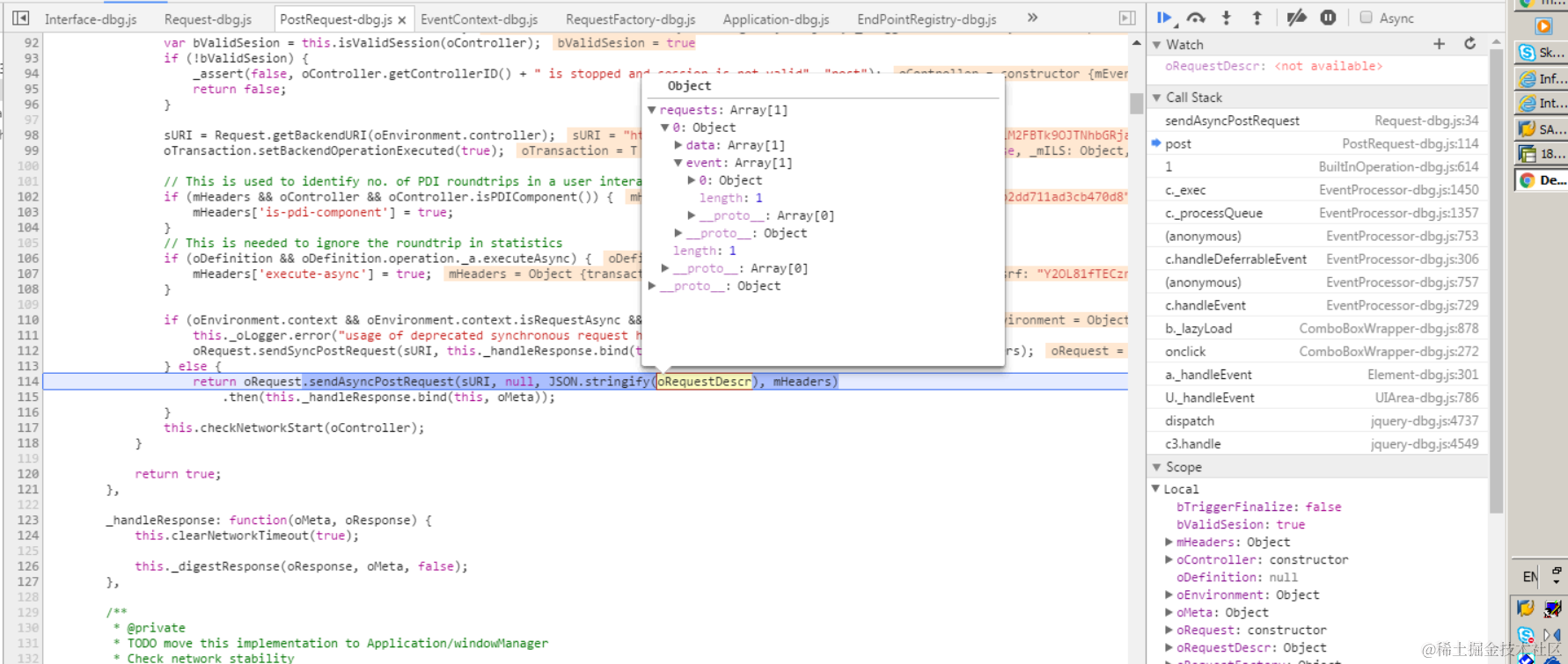
Task: Hide the debugger sidebar with the collapse icon
Action: tap(1127, 18)
